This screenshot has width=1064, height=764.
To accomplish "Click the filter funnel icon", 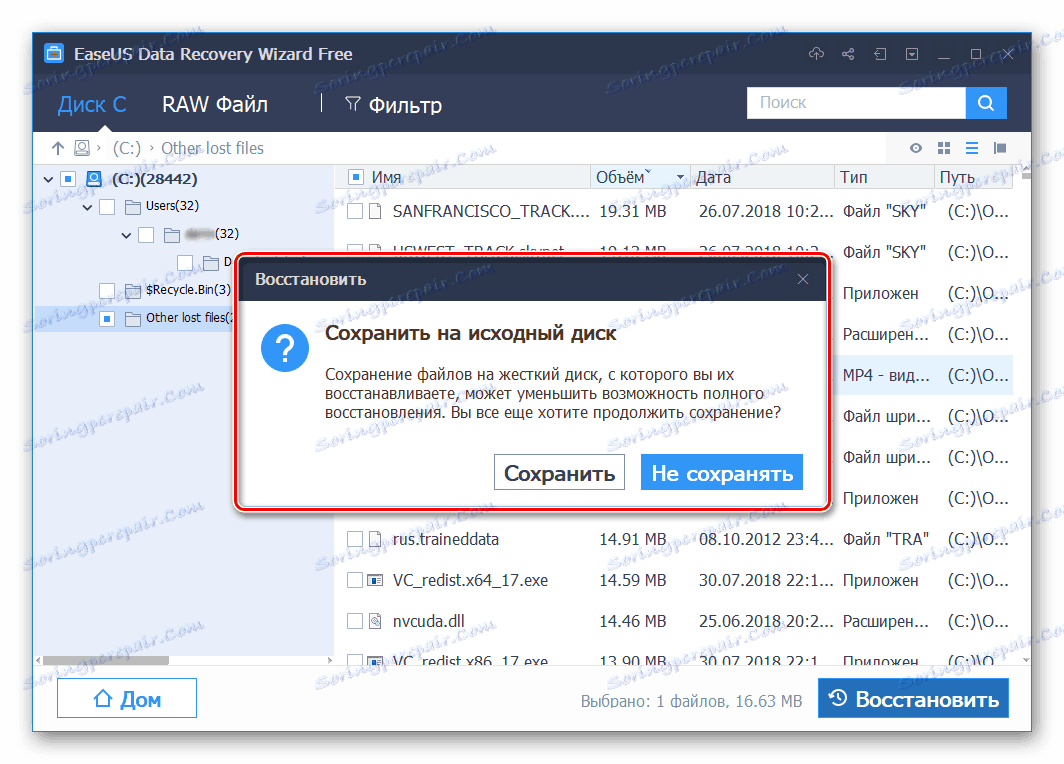I will click(352, 104).
